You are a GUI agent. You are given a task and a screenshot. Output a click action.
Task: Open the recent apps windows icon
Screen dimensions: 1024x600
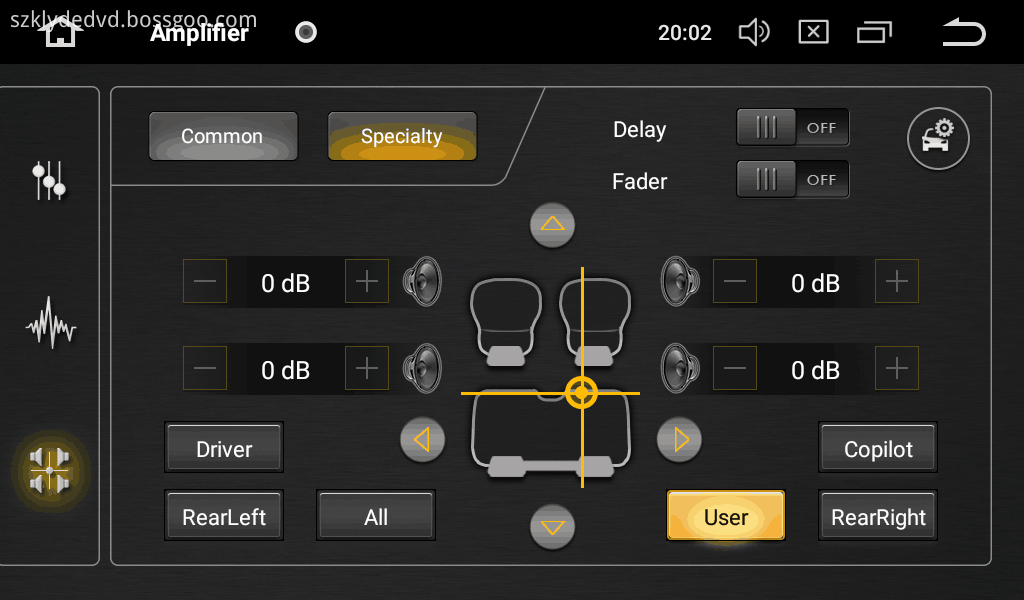click(874, 32)
